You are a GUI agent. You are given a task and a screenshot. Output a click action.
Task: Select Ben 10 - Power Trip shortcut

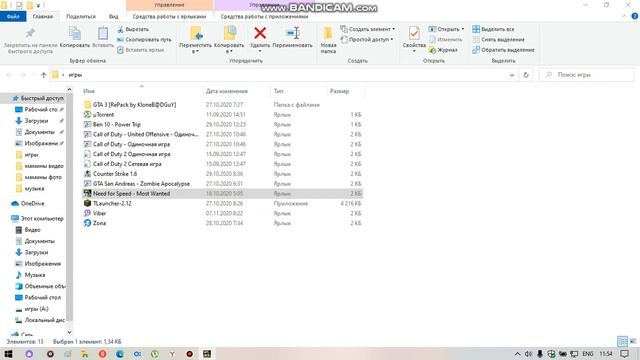click(x=222, y=124)
